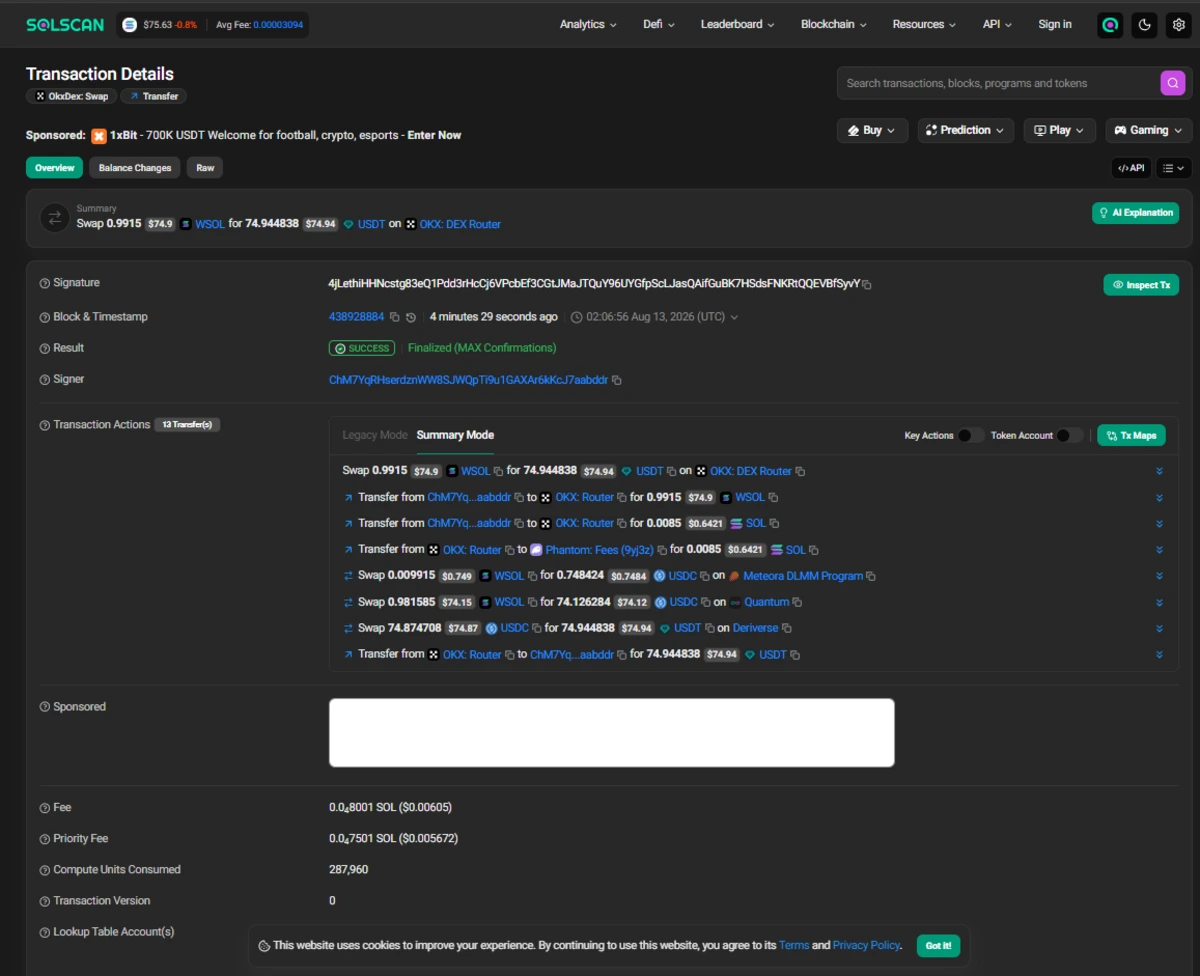1200x976 pixels.
Task: Copy USDT token in last transfer row
Action: [x=795, y=655]
